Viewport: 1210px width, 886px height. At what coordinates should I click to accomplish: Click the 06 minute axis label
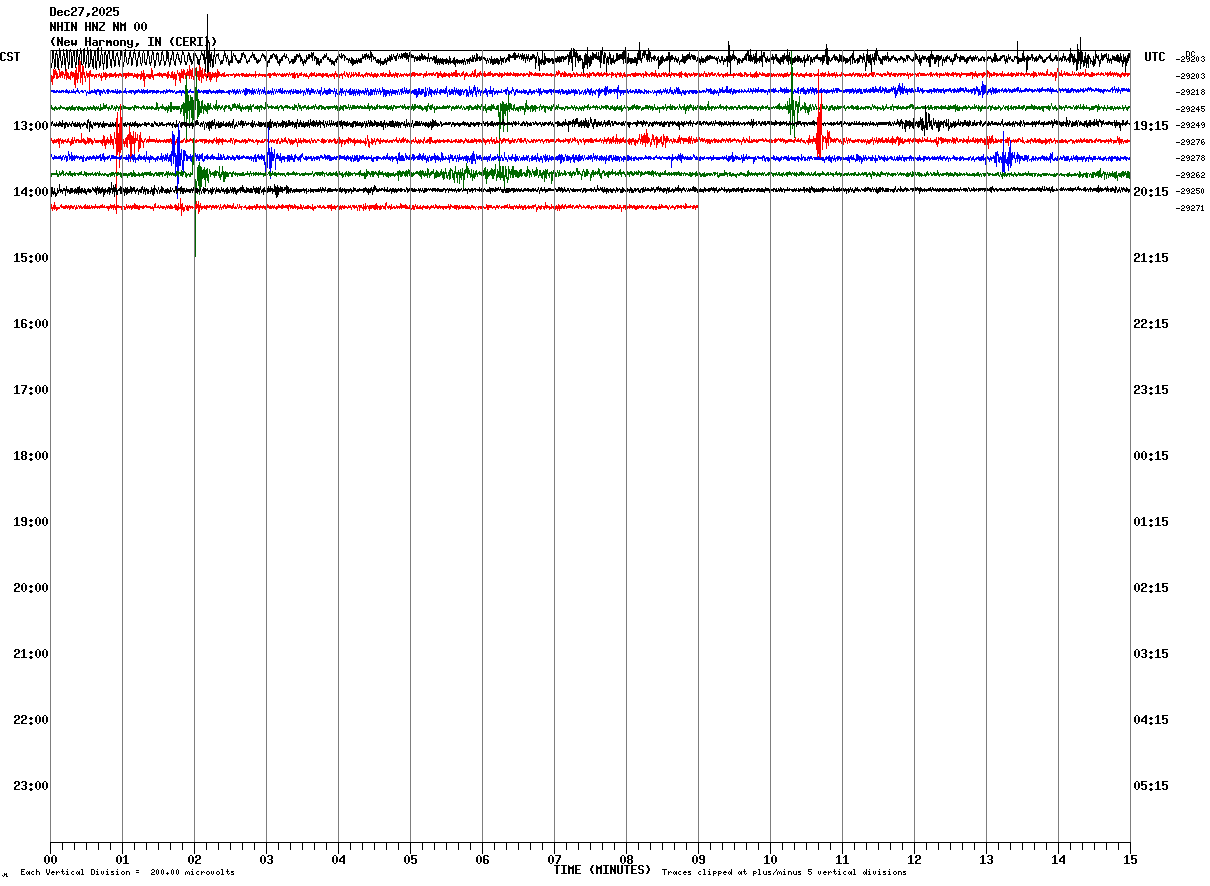point(482,860)
